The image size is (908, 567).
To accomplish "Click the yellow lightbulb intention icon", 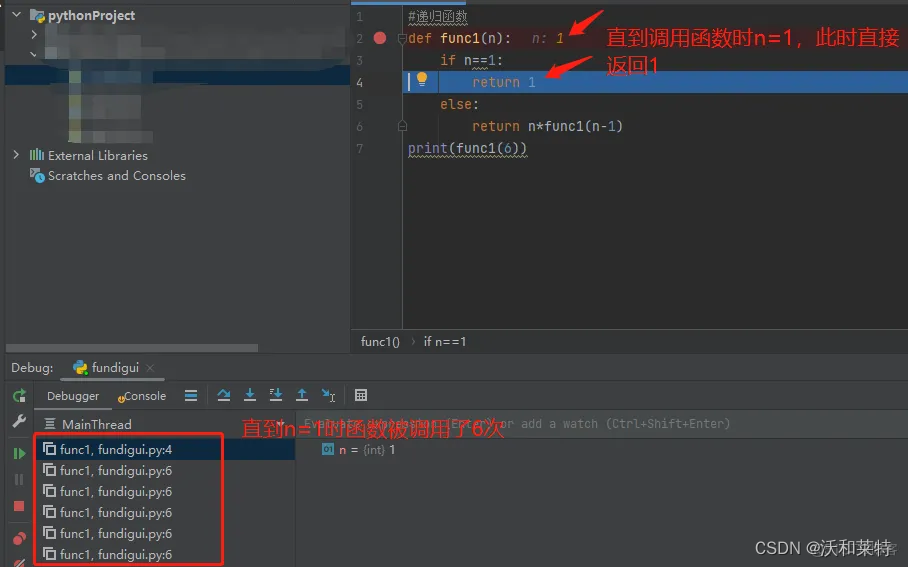I will coord(422,79).
